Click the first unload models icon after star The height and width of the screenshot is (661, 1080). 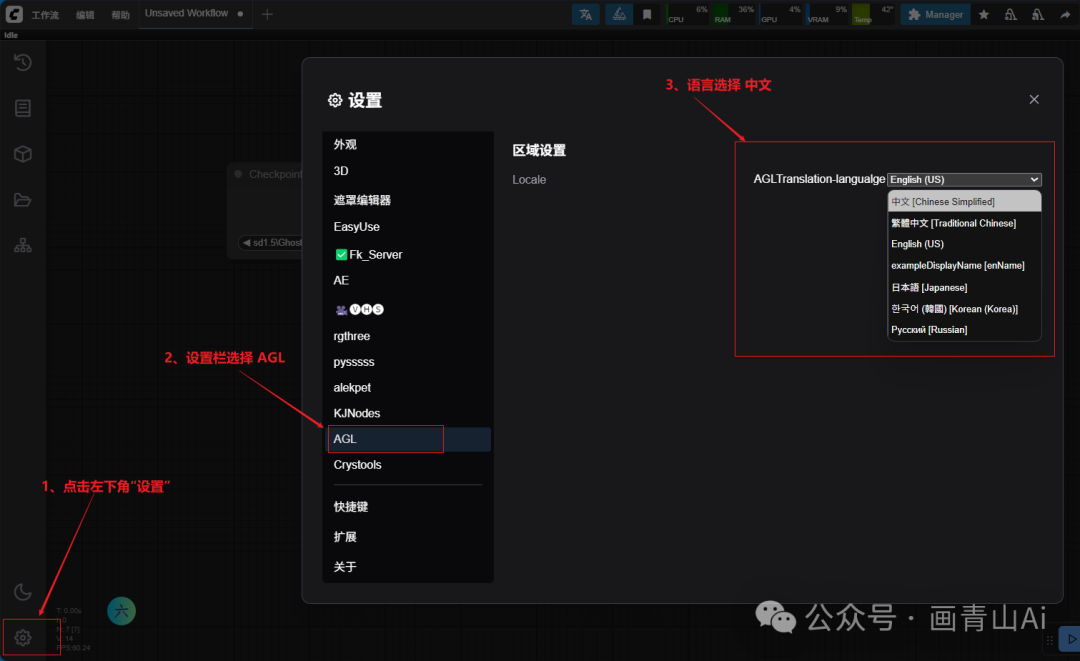coord(1010,14)
